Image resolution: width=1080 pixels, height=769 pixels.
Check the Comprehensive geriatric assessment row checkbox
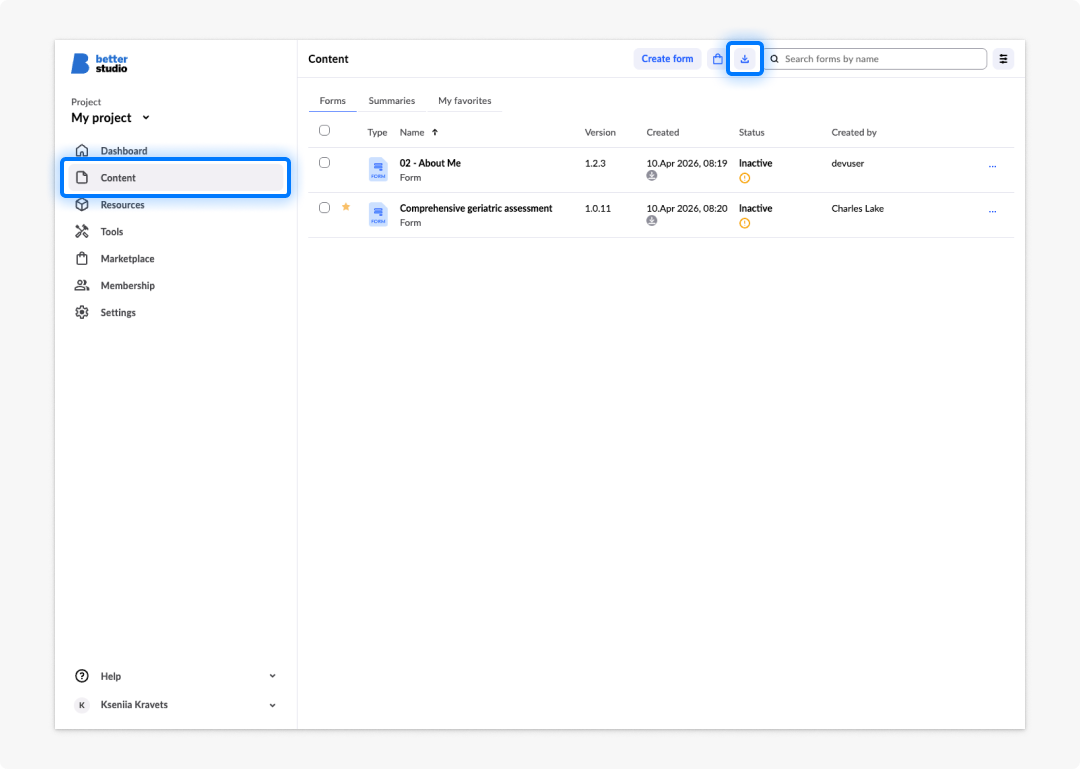tap(324, 207)
